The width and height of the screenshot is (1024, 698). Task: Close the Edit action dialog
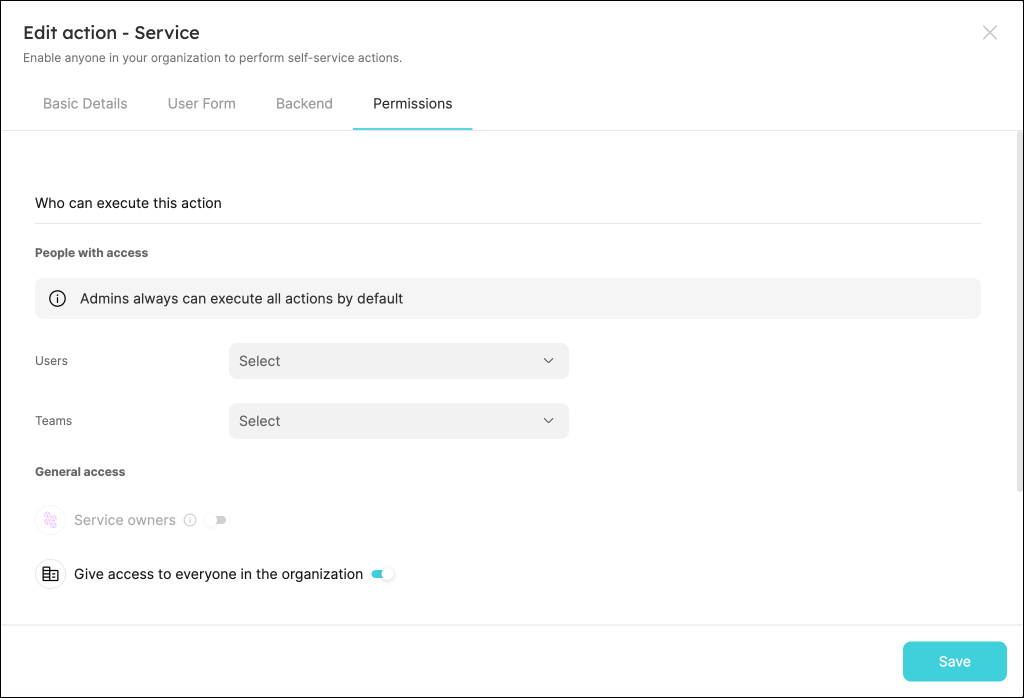point(989,33)
